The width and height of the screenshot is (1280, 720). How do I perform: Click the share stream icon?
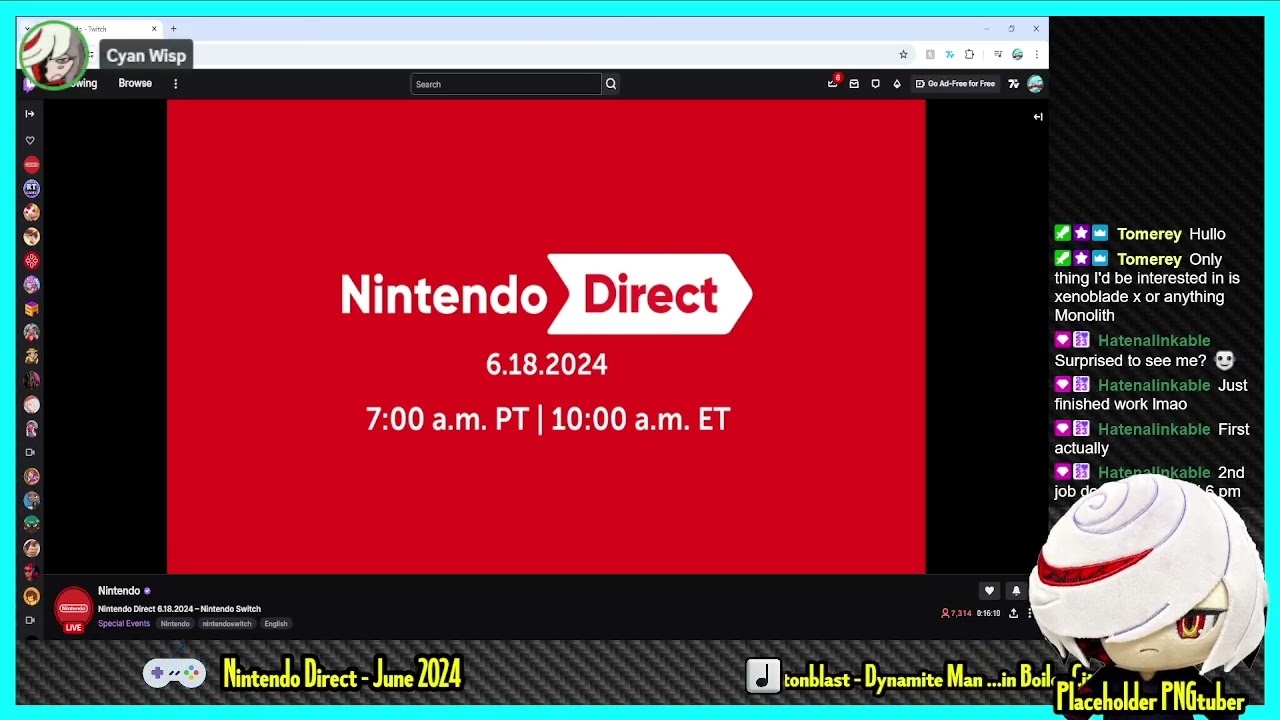tap(1013, 613)
